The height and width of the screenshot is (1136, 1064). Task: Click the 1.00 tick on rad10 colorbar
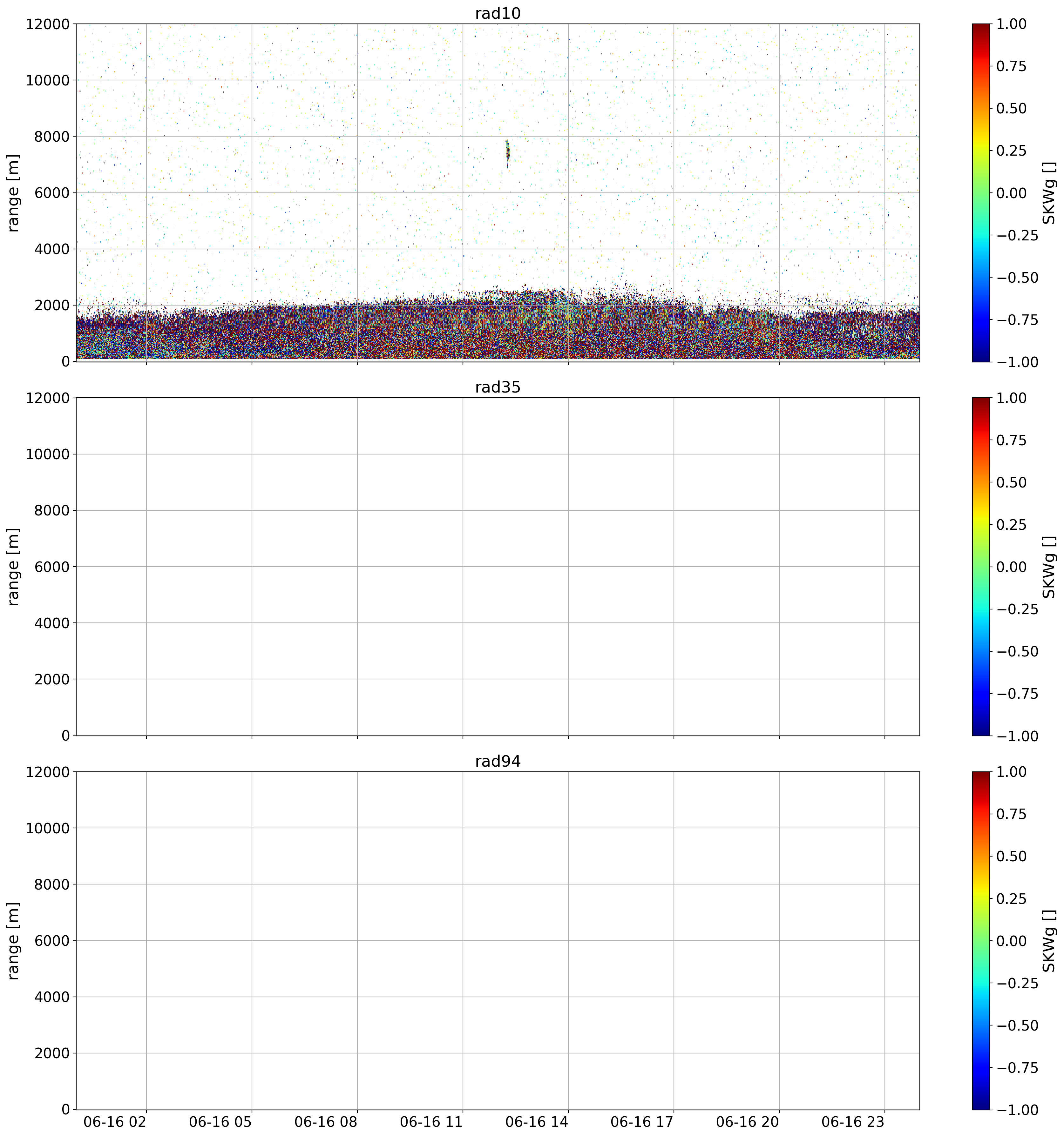[x=1011, y=24]
